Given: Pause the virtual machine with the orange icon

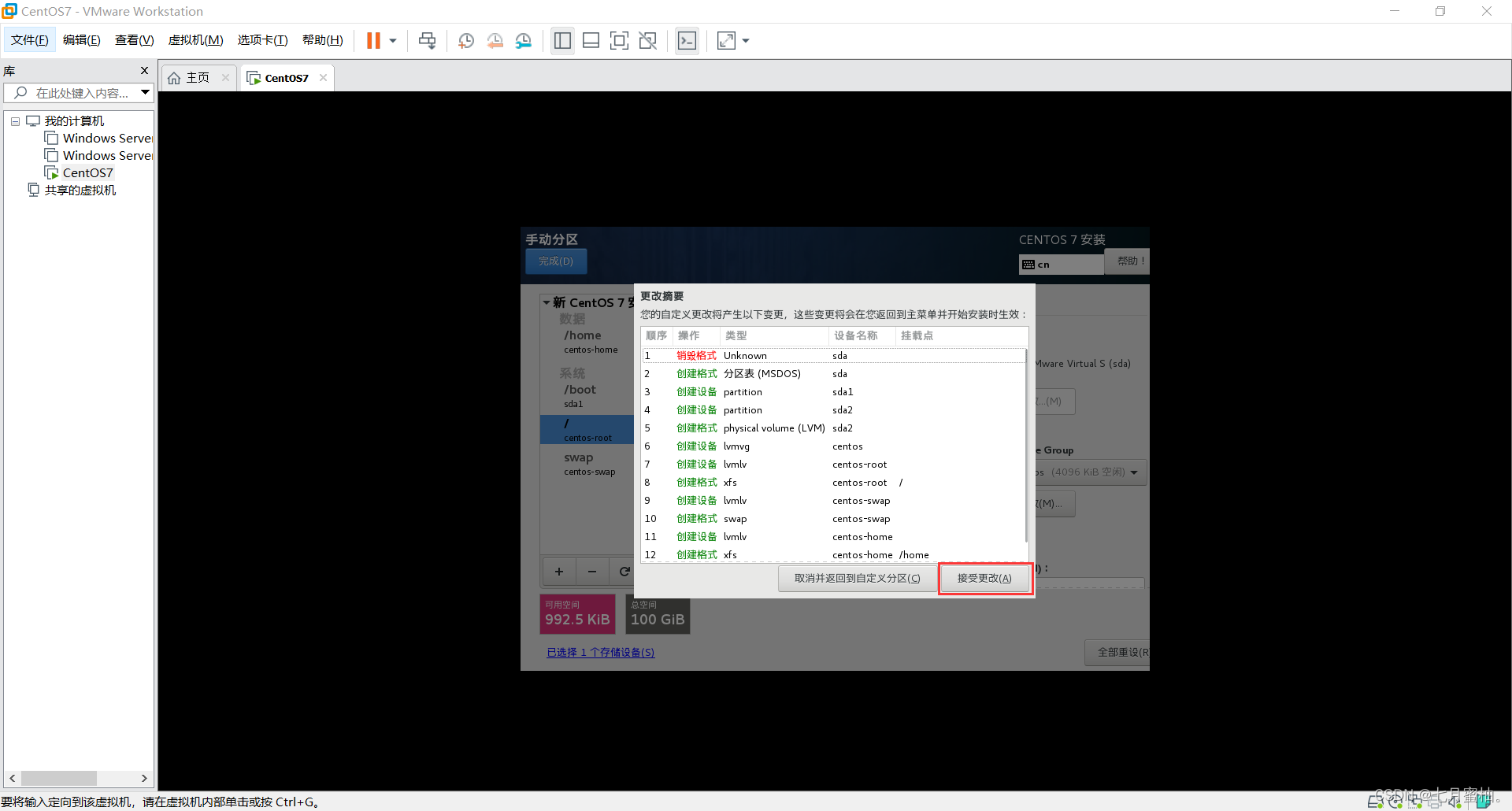Looking at the screenshot, I should click(373, 41).
